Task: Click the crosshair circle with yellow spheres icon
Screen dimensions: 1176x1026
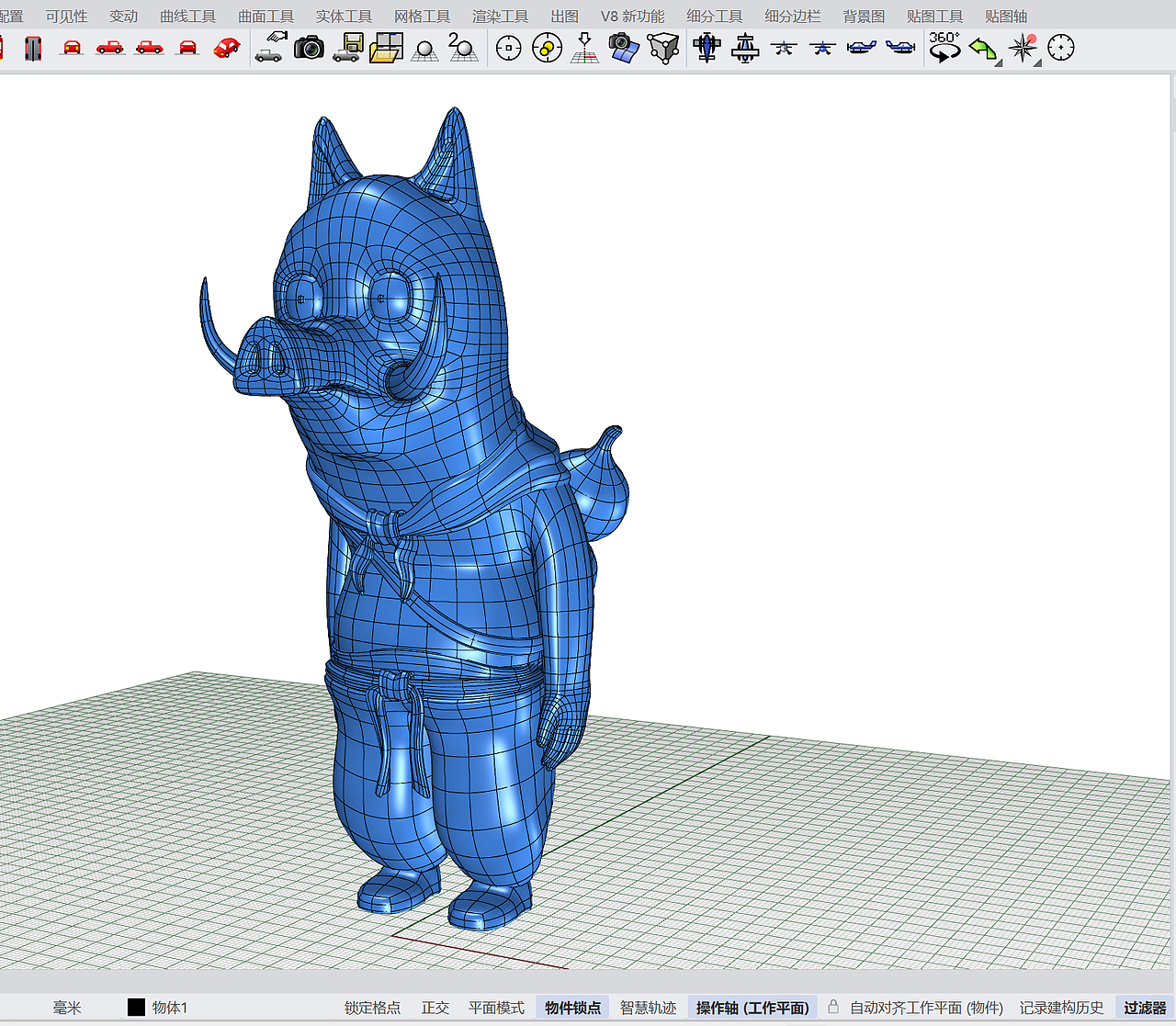Action: pyautogui.click(x=547, y=48)
